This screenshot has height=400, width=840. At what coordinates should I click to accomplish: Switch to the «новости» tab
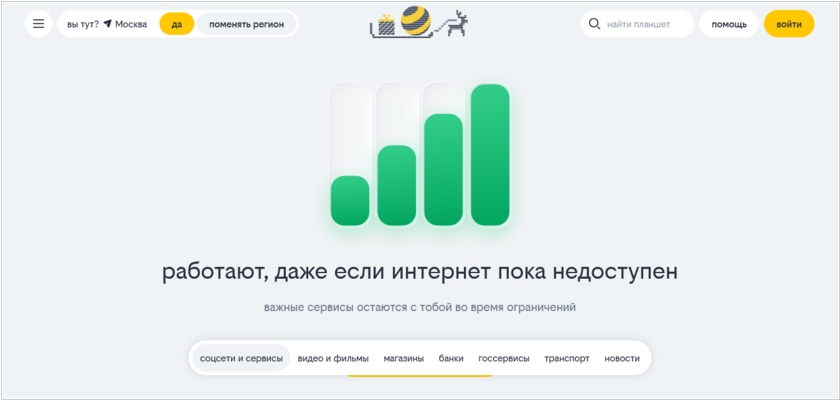click(x=622, y=358)
